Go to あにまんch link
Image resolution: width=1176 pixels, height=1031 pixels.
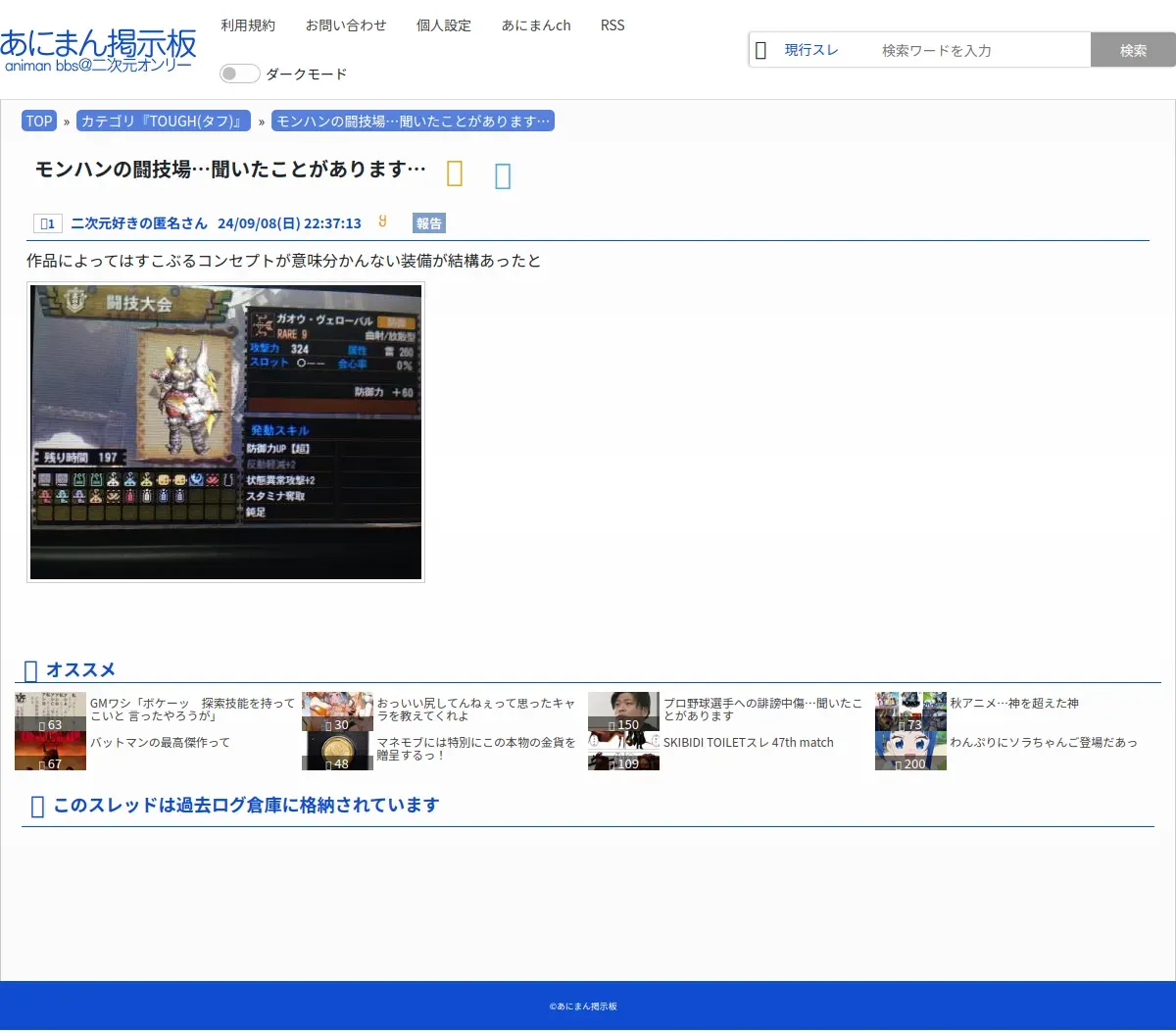pos(536,25)
